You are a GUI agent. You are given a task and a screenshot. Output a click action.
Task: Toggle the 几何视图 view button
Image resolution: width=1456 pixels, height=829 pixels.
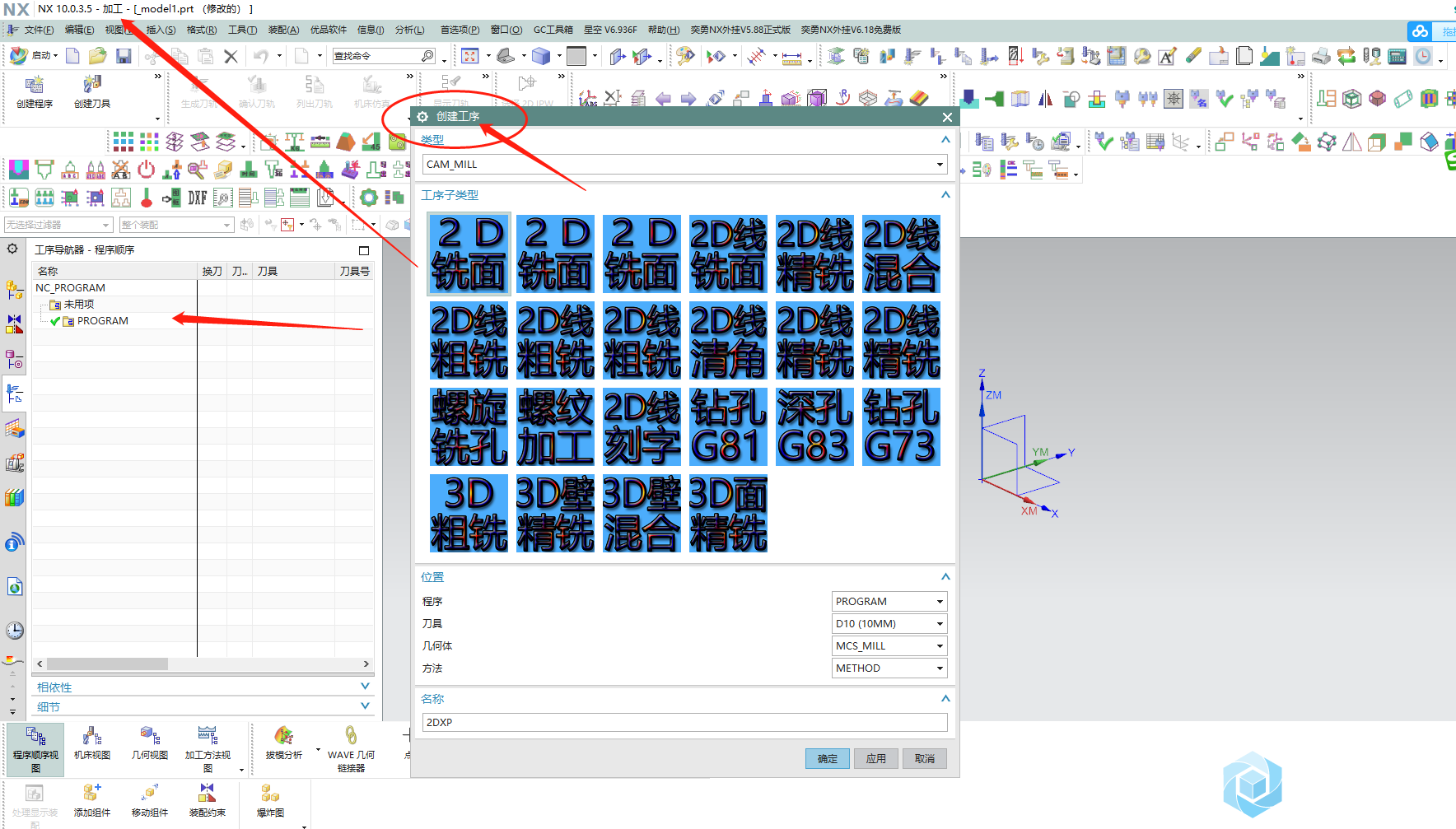click(x=150, y=743)
